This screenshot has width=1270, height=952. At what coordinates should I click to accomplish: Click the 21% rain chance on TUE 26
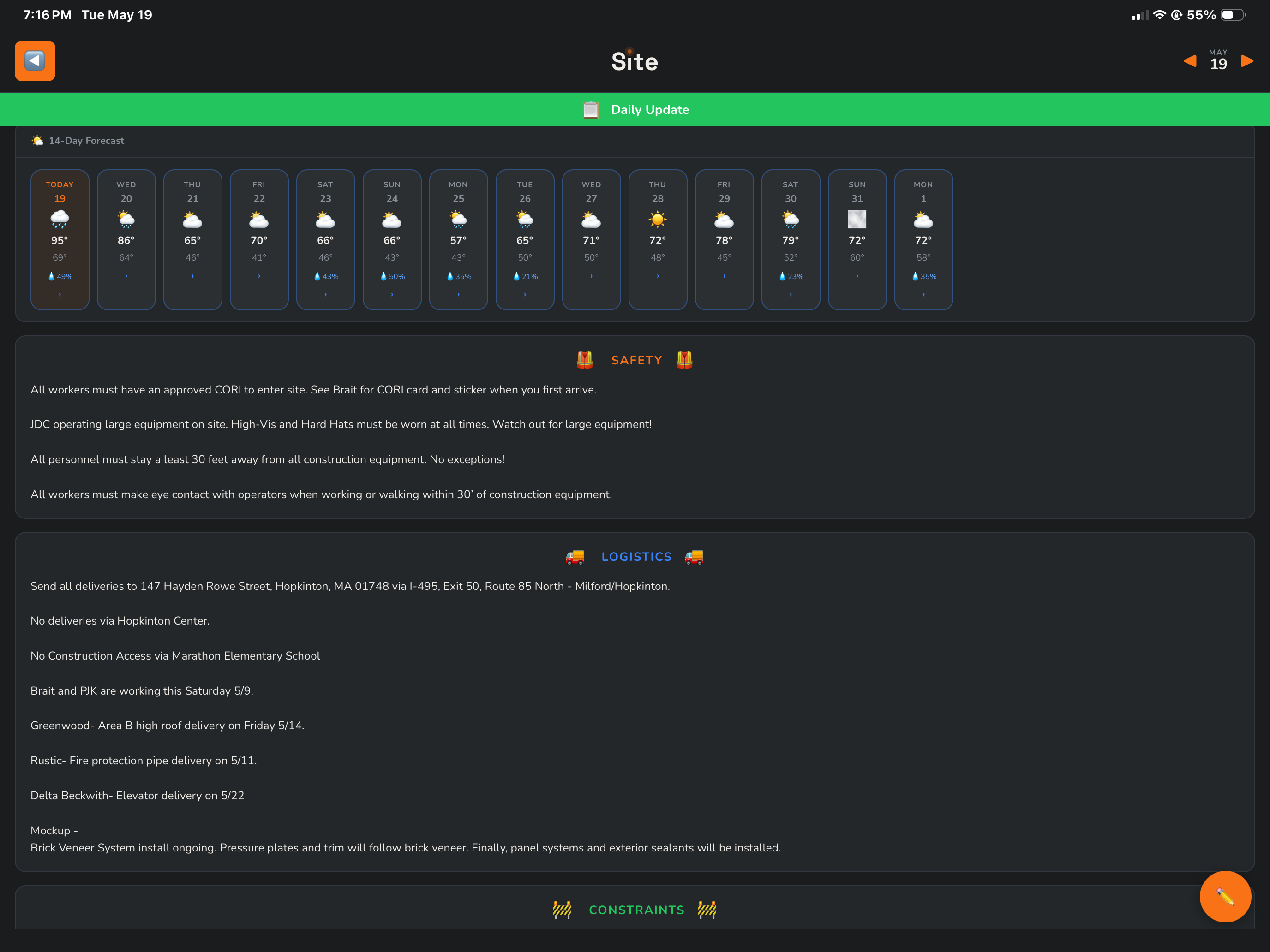click(525, 276)
